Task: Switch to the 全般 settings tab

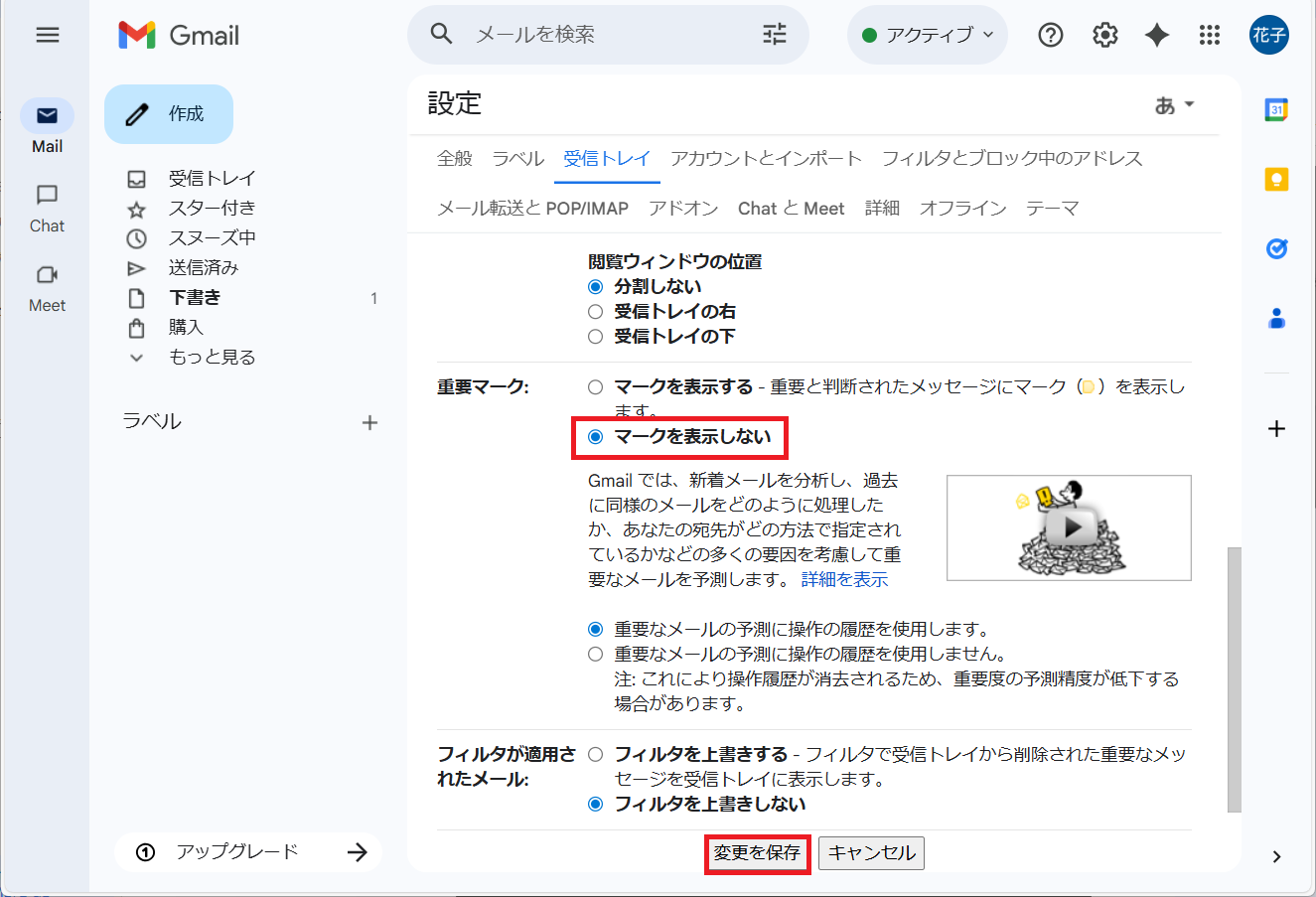Action: click(455, 157)
